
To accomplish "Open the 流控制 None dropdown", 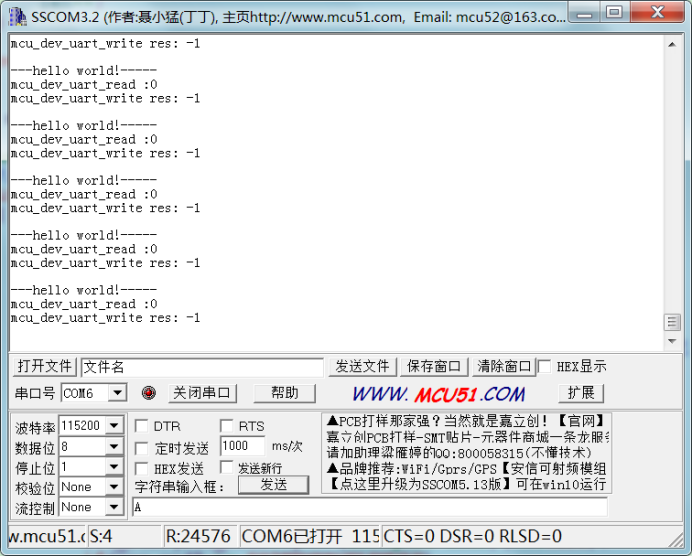I will point(114,507).
